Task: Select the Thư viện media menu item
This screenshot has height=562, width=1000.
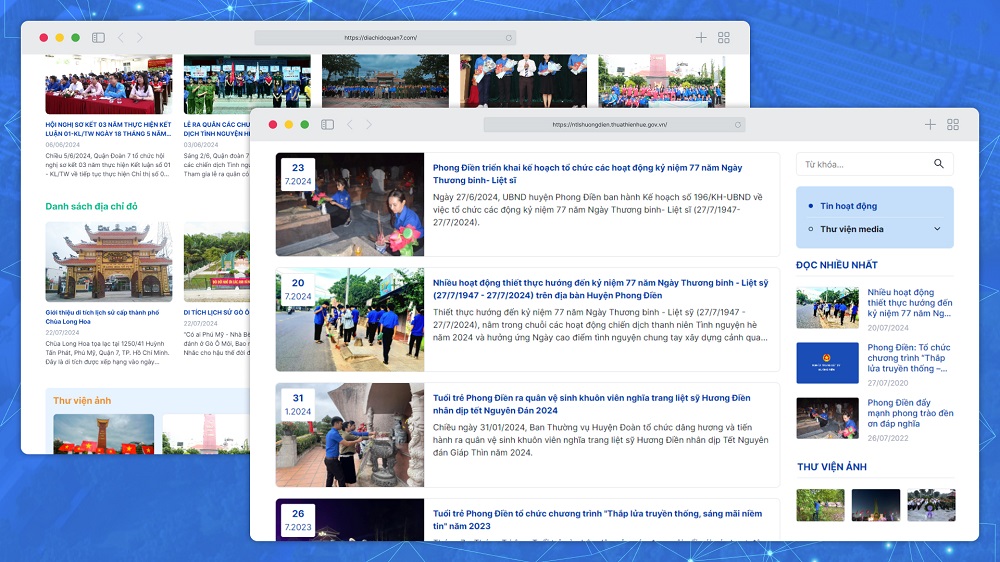Action: 851,229
